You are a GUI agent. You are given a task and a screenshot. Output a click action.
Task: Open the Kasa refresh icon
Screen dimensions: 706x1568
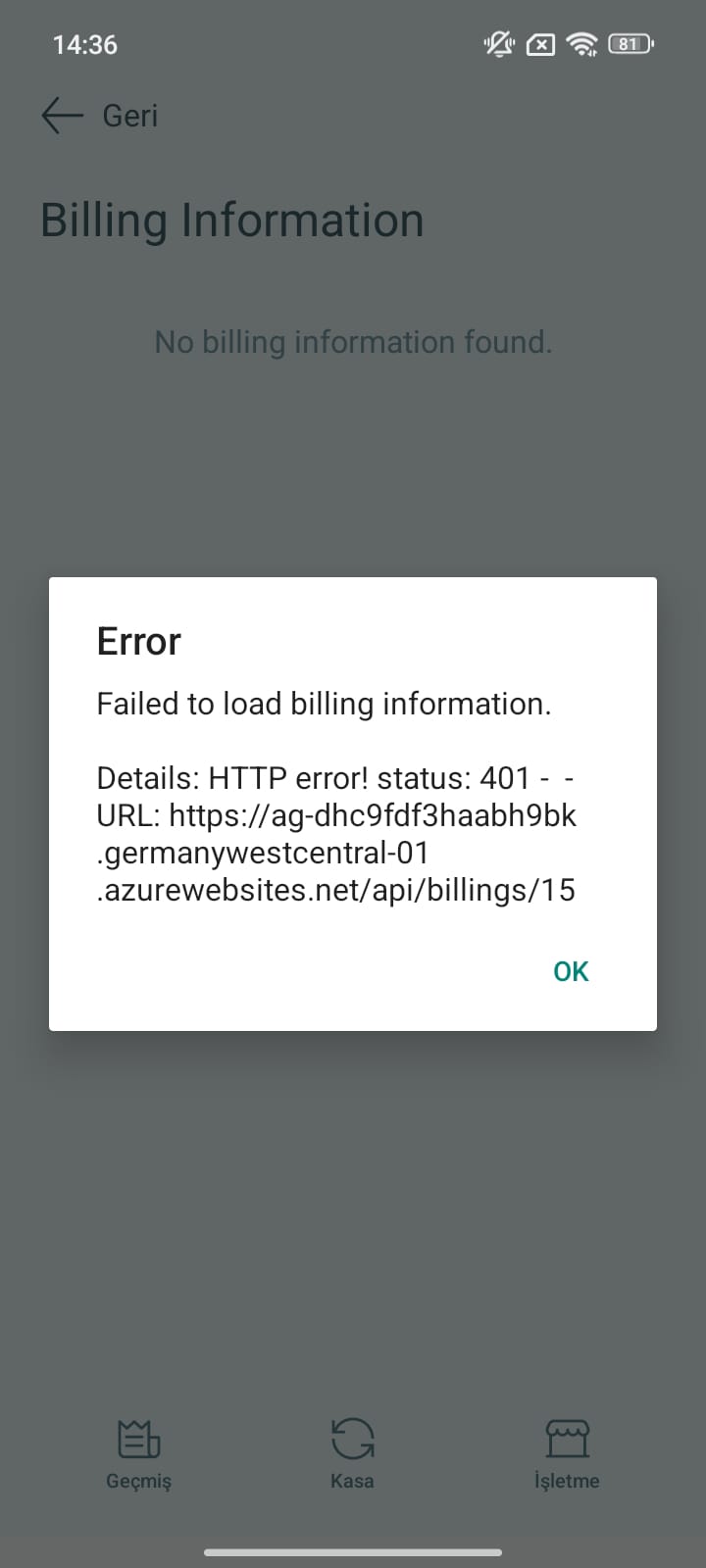[352, 1439]
